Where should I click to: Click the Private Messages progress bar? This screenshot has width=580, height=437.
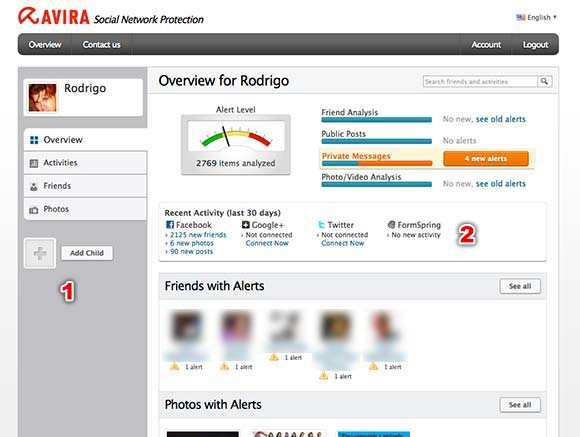tap(377, 163)
